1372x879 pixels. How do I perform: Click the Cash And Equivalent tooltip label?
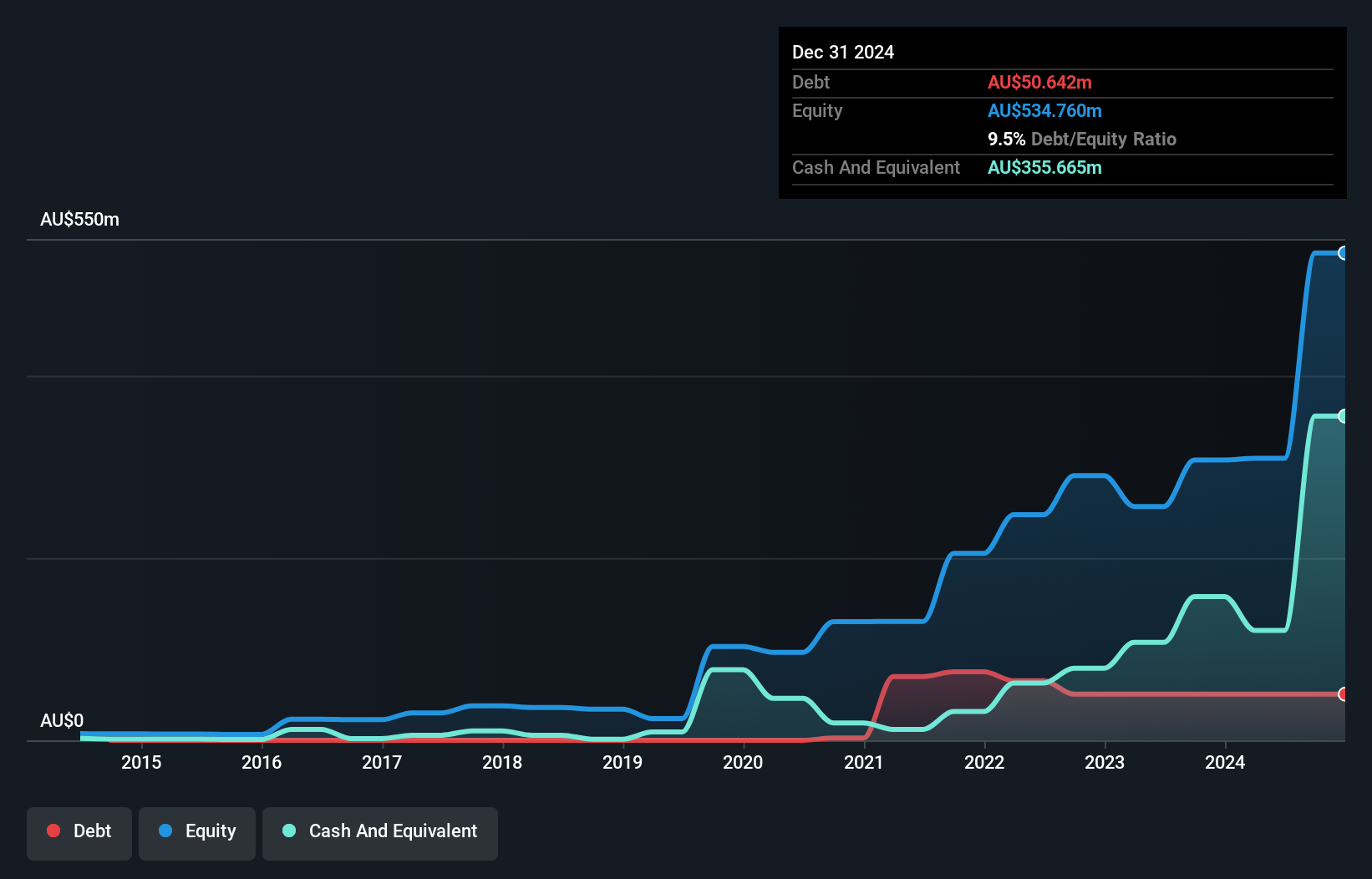point(876,167)
